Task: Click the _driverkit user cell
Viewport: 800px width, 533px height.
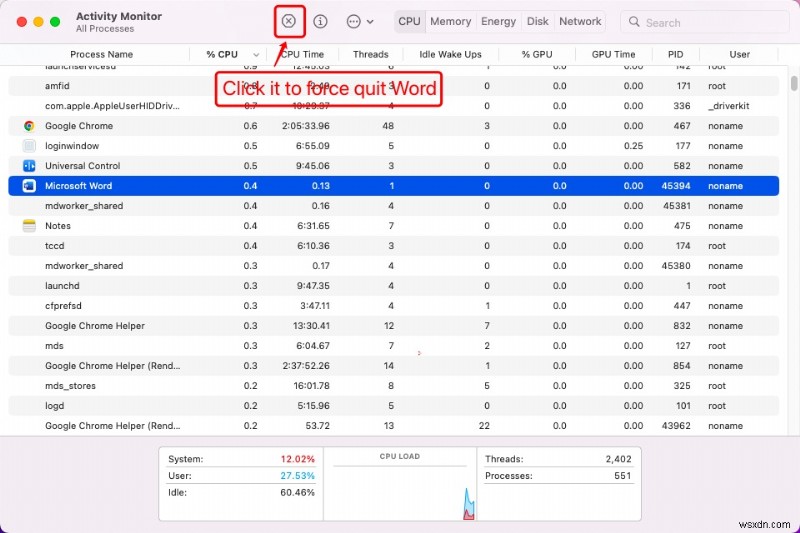Action: tap(729, 106)
